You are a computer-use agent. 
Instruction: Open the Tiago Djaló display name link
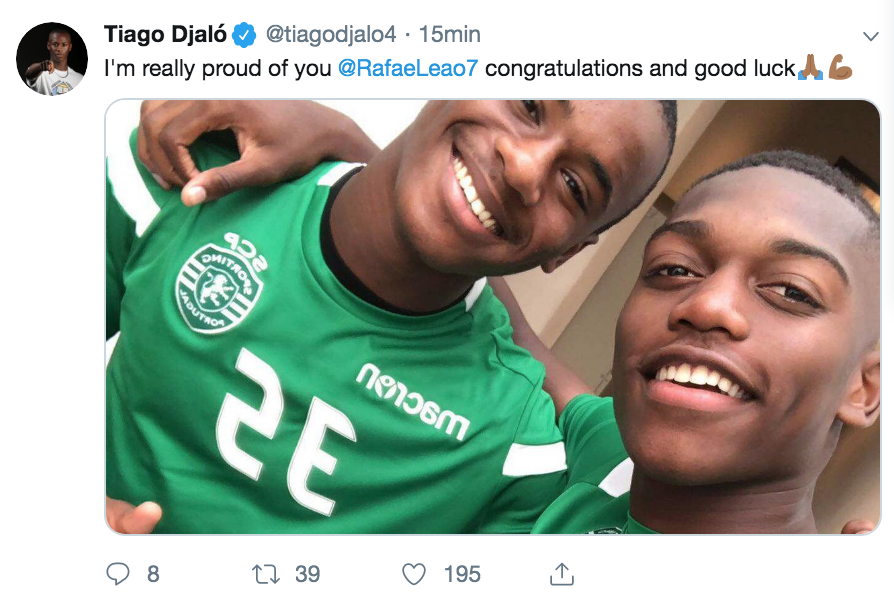click(166, 35)
